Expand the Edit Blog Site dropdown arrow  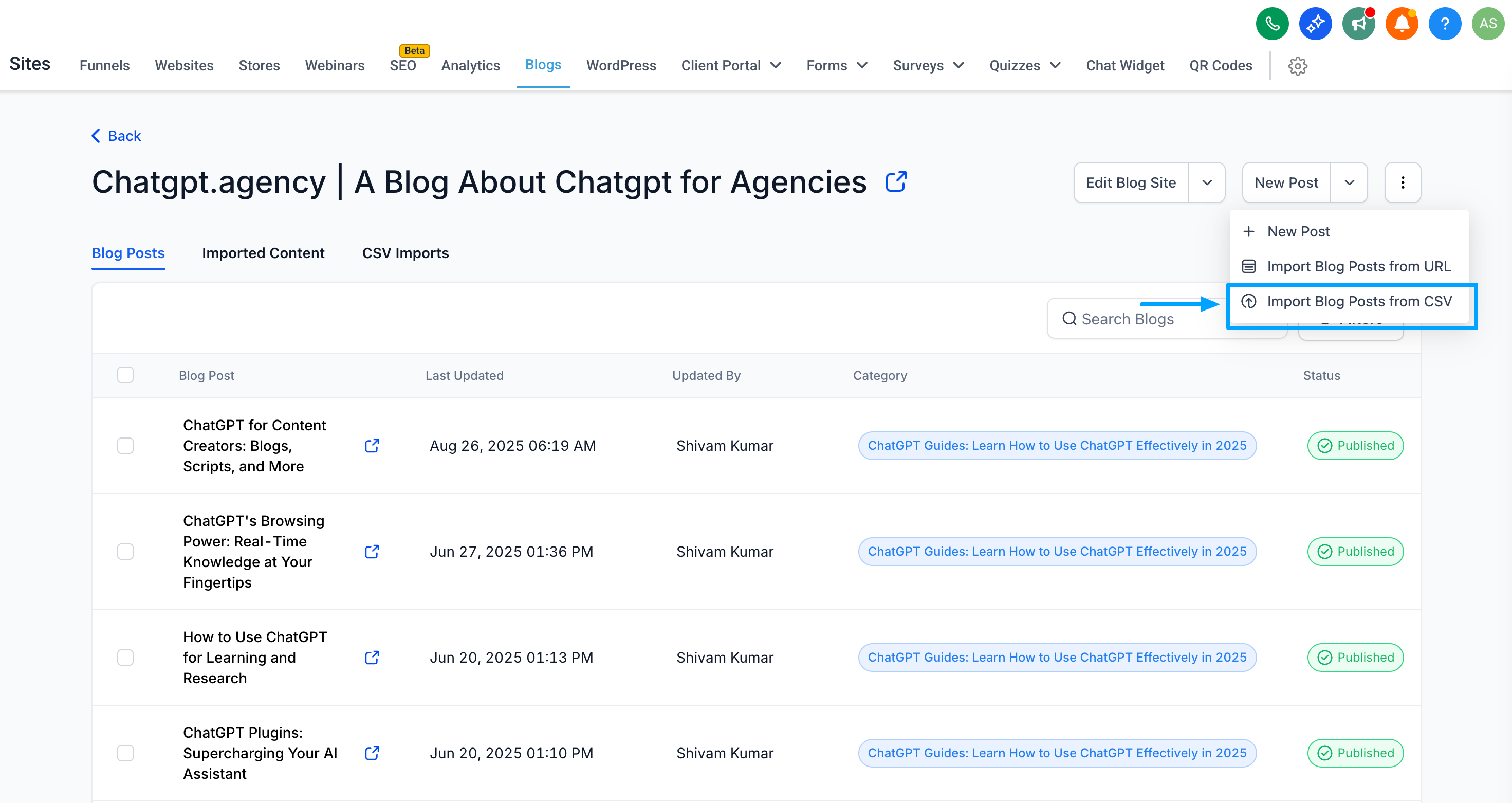(x=1207, y=182)
